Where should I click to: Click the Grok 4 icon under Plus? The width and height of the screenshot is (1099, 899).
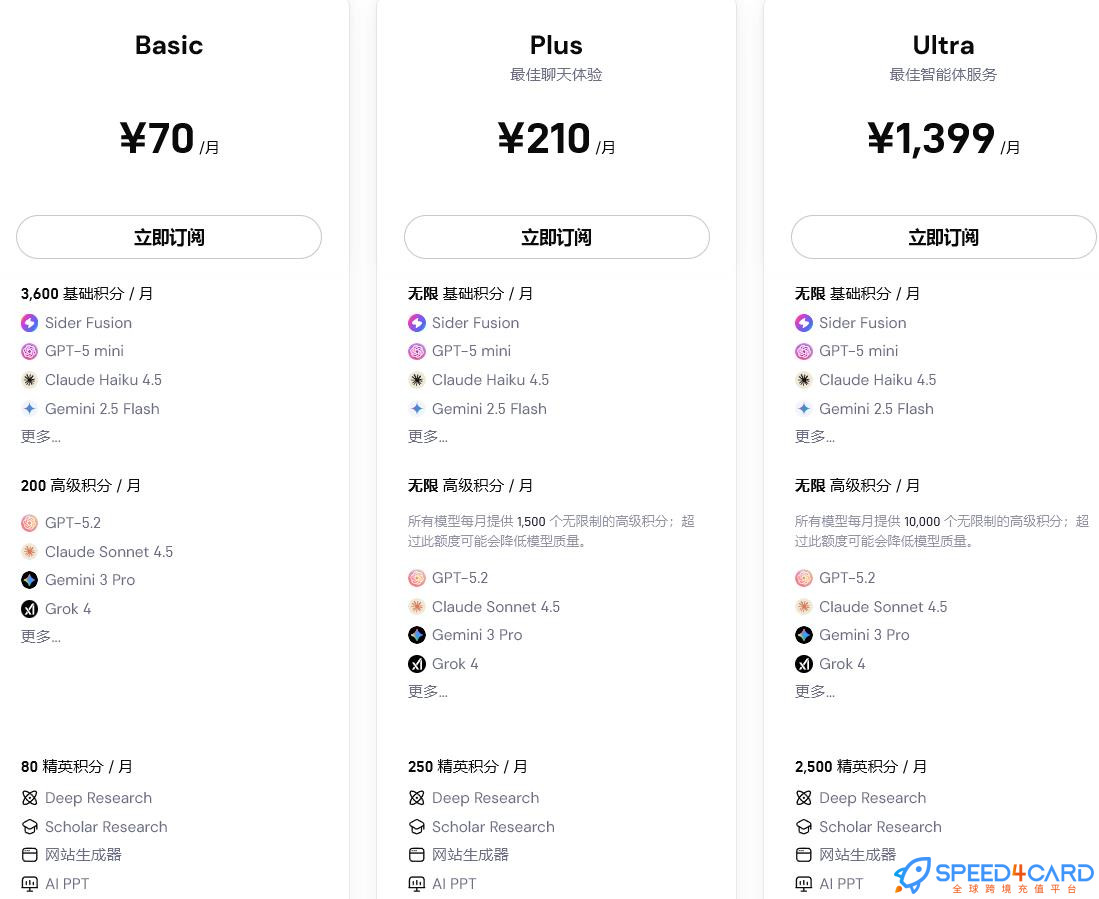point(417,664)
